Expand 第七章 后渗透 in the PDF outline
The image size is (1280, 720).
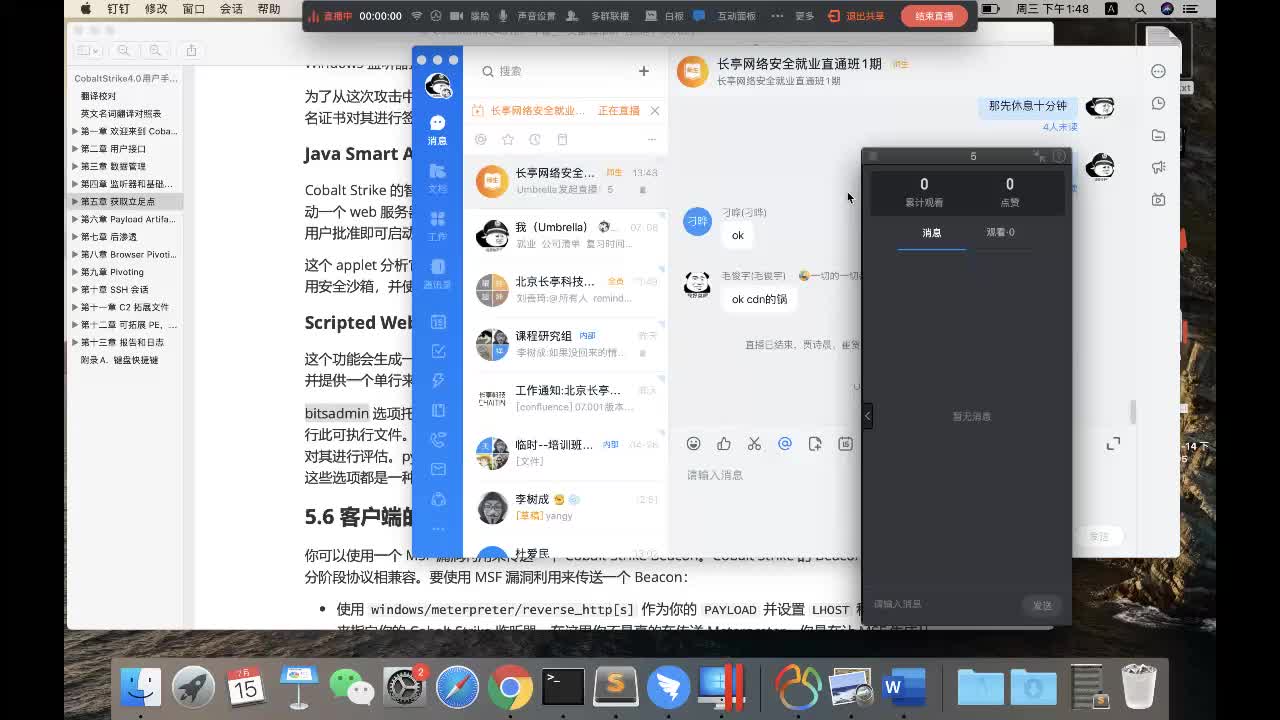(x=75, y=237)
